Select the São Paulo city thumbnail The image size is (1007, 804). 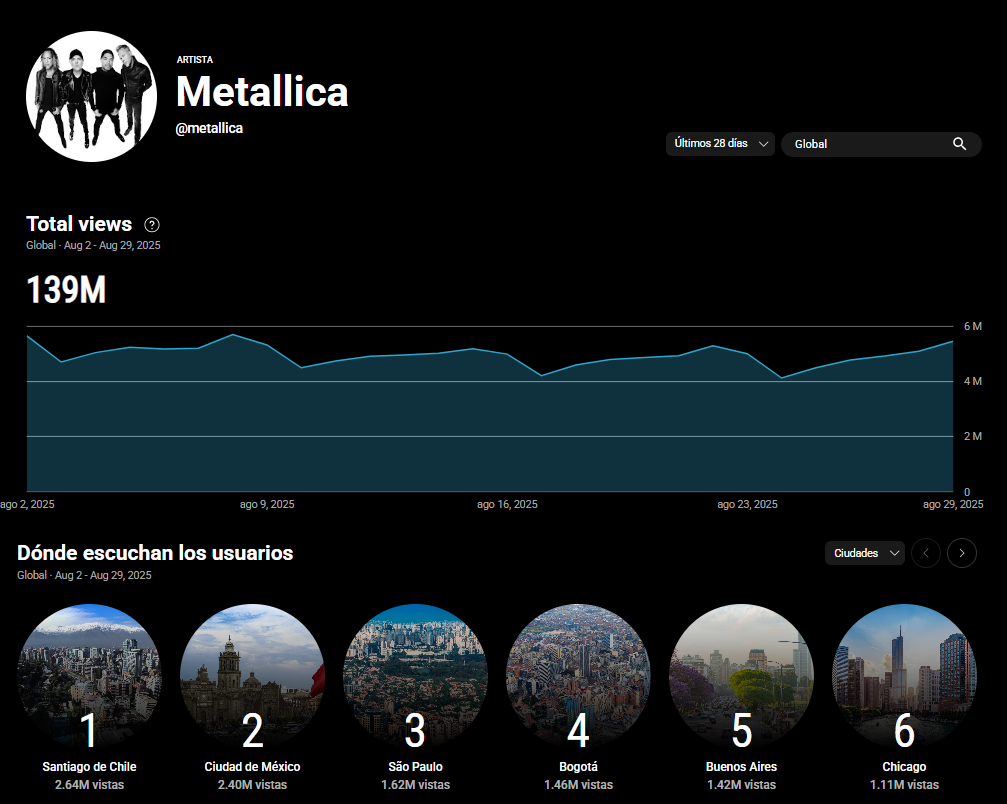point(415,676)
